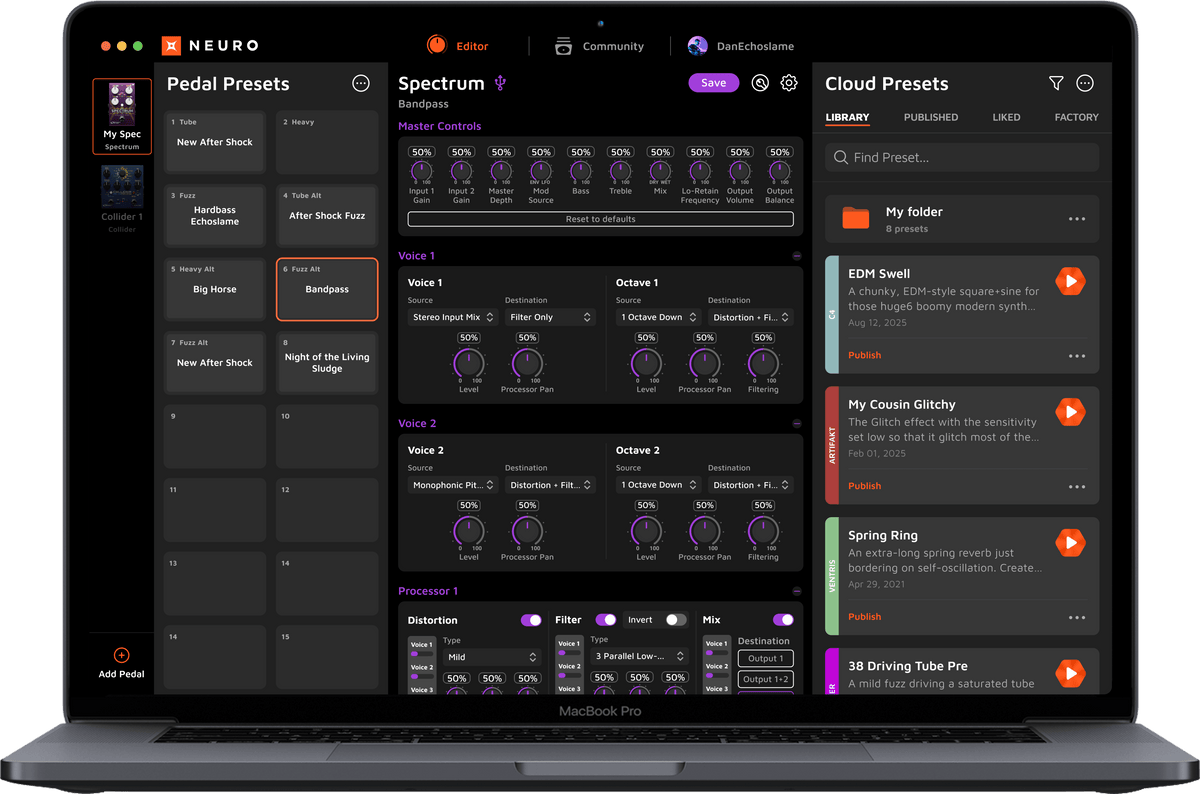Enable the Invert switch
The width and height of the screenshot is (1200, 794).
coord(677,620)
